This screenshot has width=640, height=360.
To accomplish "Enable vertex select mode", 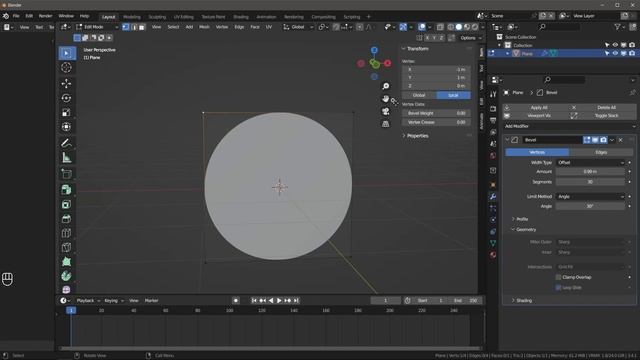I will [x=126, y=27].
